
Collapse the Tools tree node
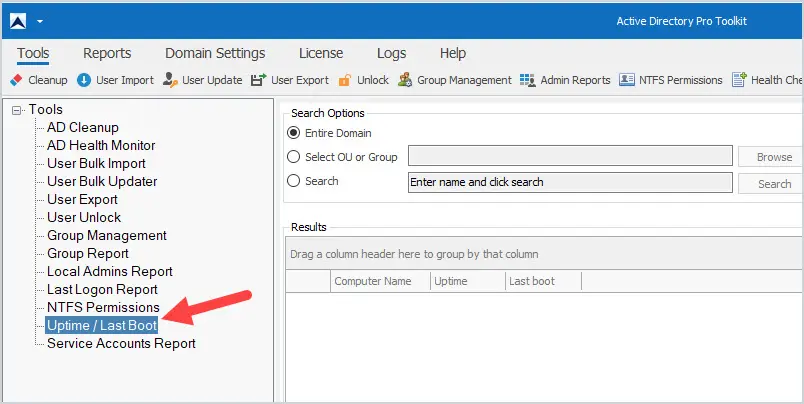pos(17,110)
